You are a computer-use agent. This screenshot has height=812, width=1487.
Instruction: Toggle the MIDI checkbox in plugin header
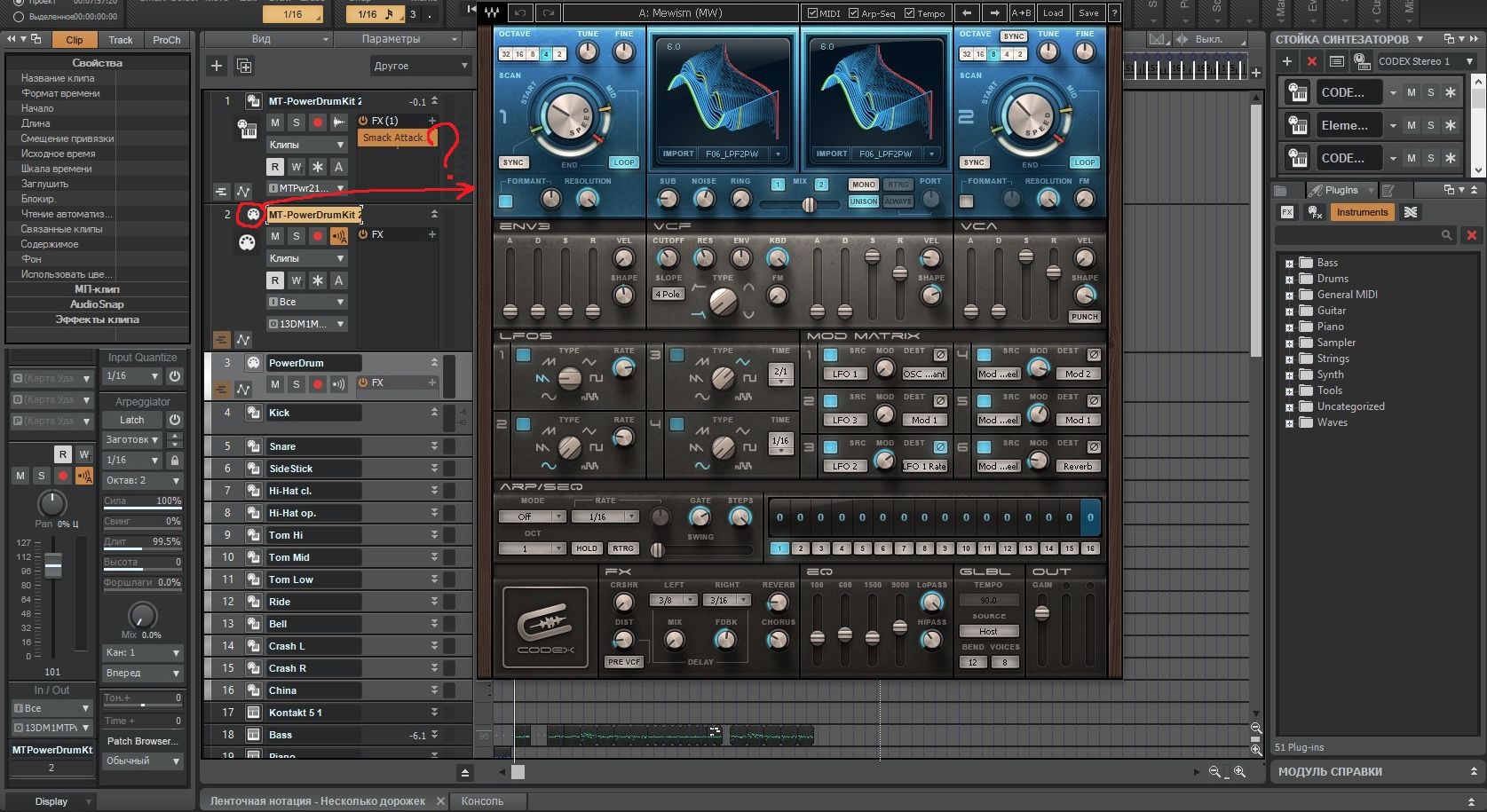click(812, 13)
